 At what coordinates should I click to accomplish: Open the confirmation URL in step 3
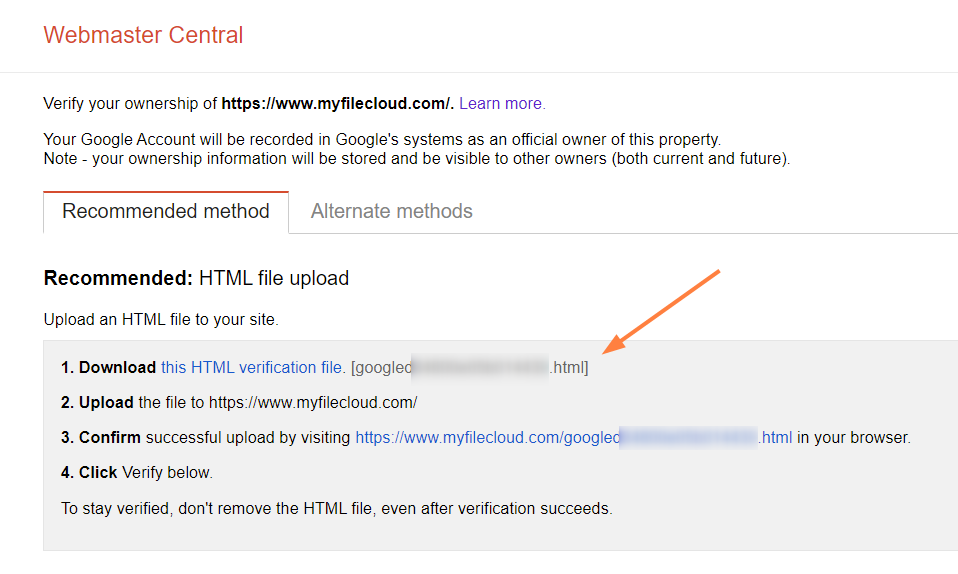point(573,437)
